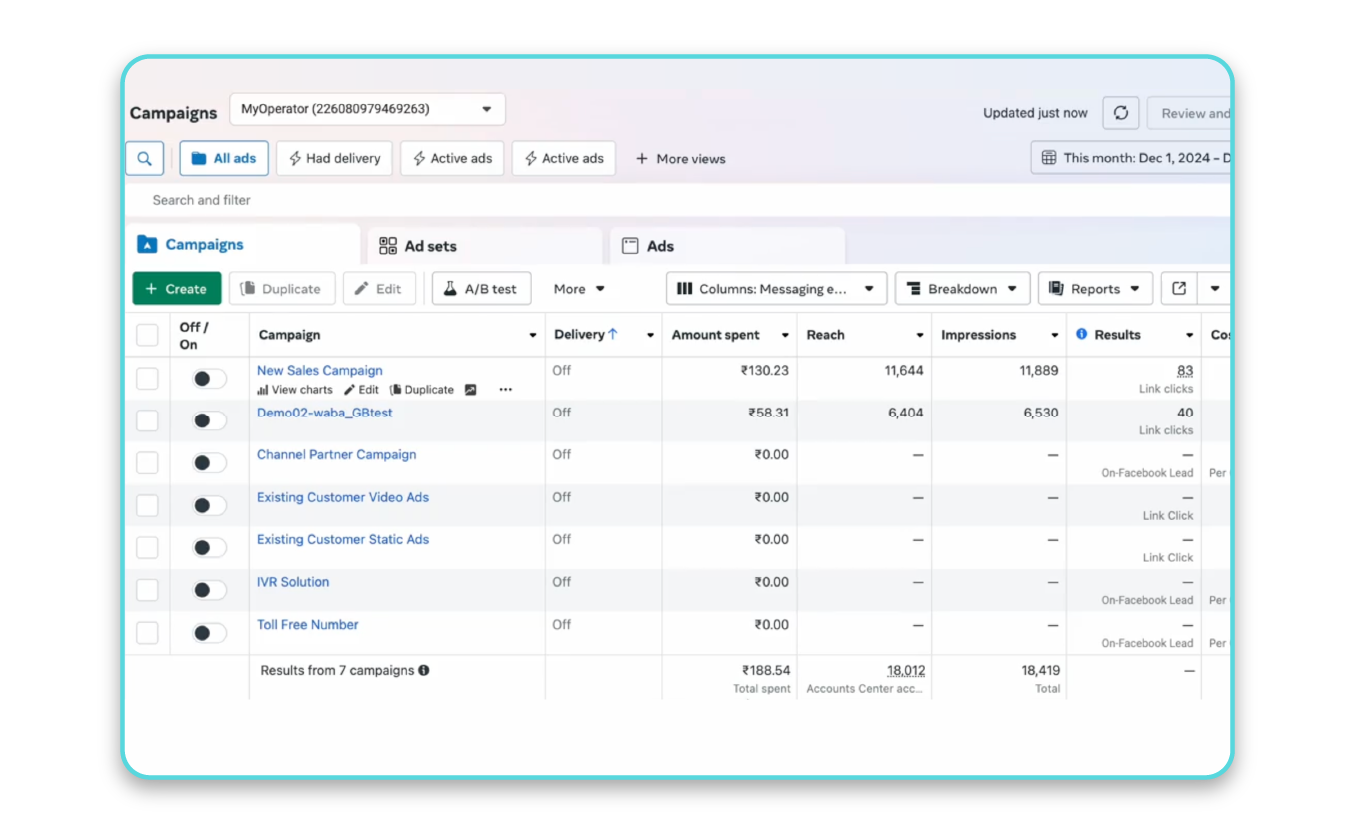The width and height of the screenshot is (1355, 835).
Task: Open the Columns: Messaging dropdown
Action: tap(775, 288)
